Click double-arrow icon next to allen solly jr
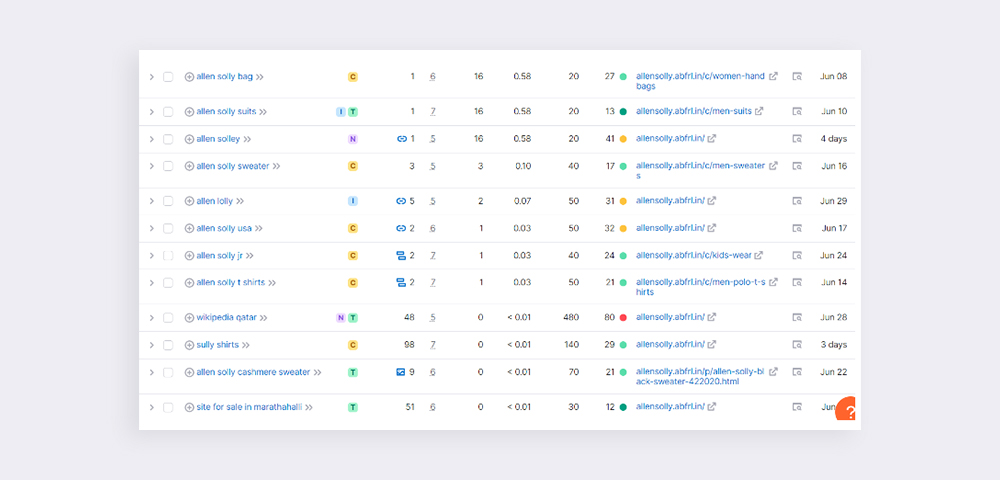 (x=250, y=256)
